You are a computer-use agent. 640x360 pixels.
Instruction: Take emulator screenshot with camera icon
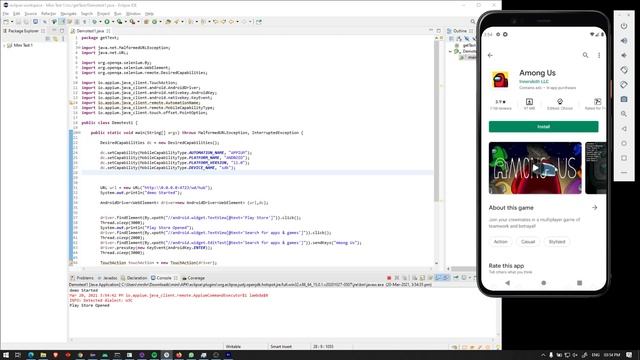tap(624, 99)
